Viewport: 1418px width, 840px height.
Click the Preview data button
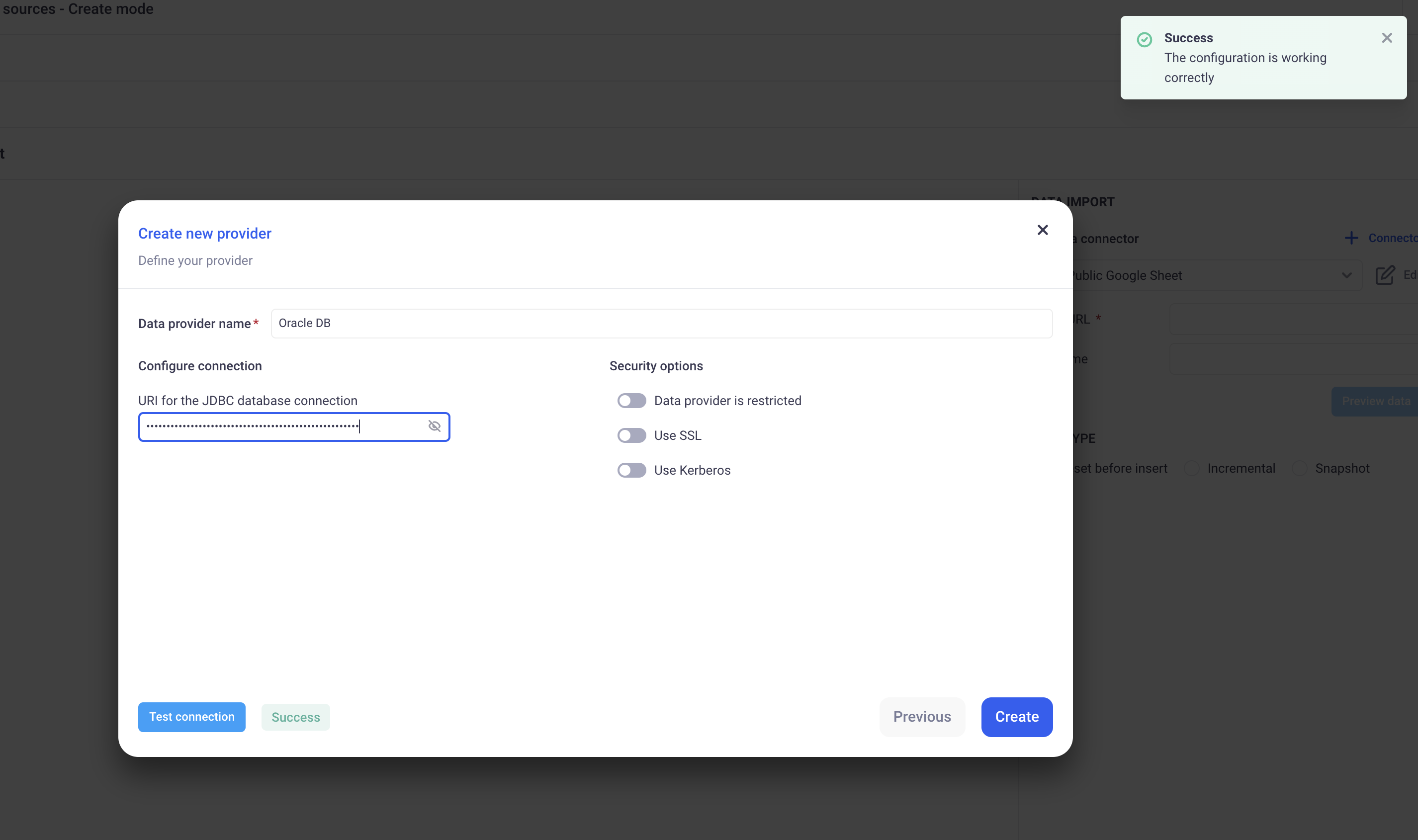click(1376, 401)
